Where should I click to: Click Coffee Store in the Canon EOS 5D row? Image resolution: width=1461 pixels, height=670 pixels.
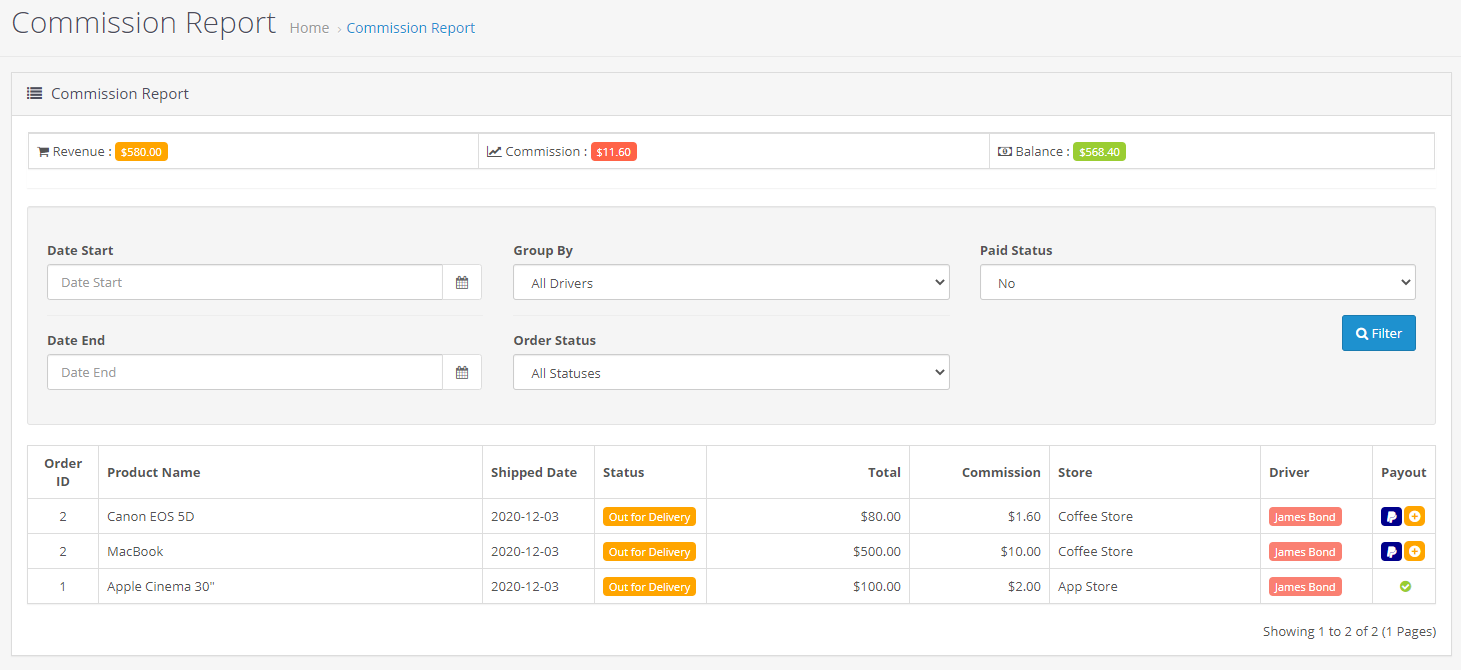pos(1095,517)
